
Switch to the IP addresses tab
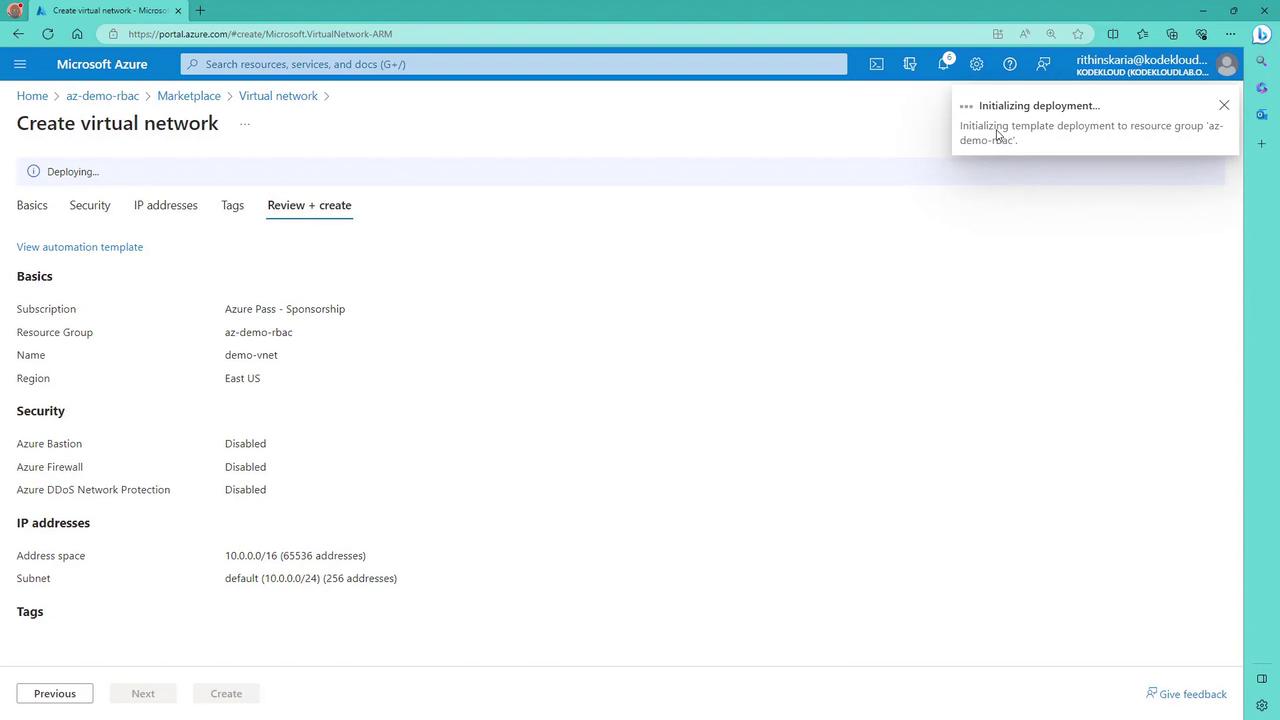[166, 205]
